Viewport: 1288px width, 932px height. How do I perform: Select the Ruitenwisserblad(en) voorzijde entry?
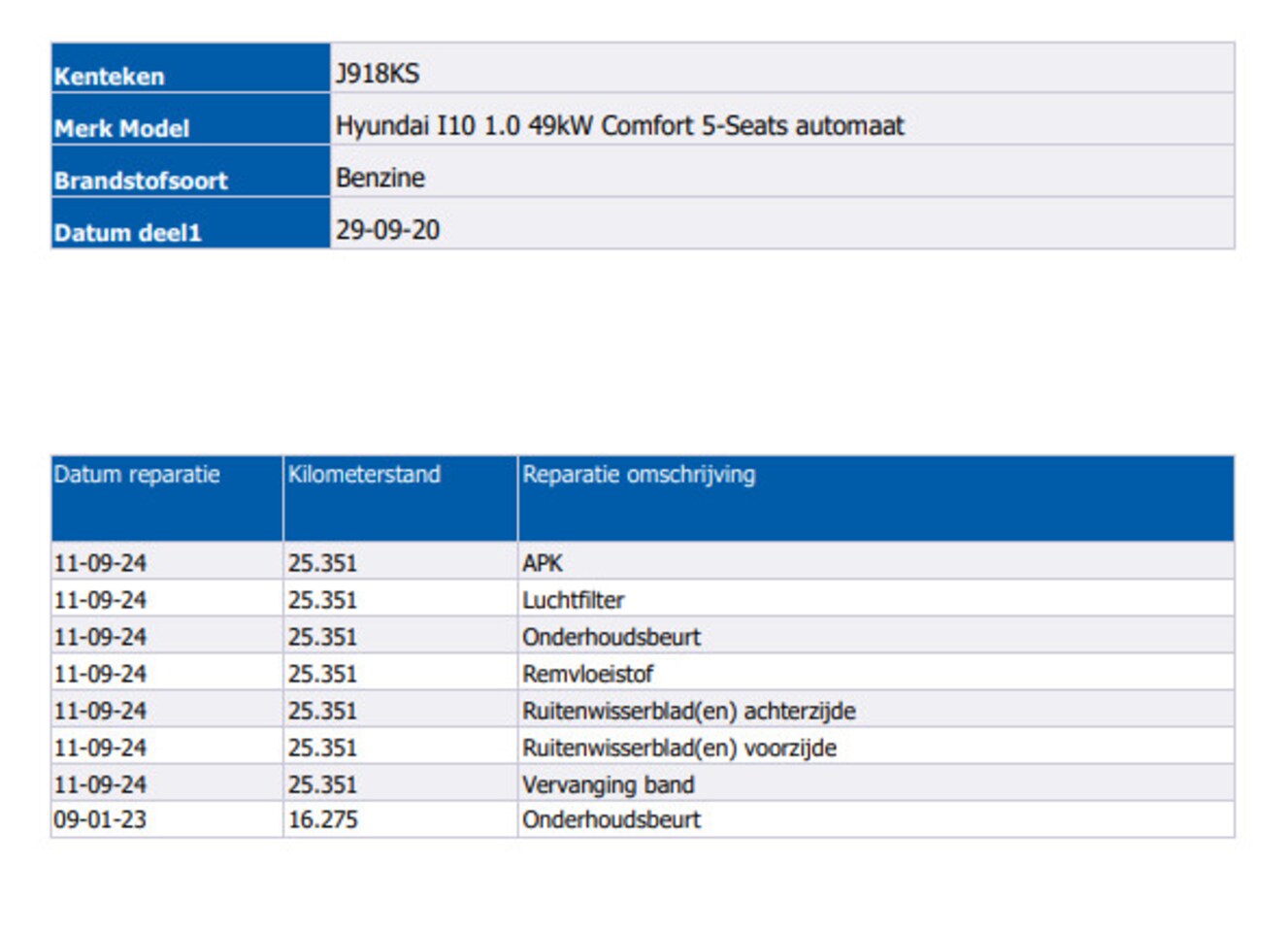pos(678,749)
